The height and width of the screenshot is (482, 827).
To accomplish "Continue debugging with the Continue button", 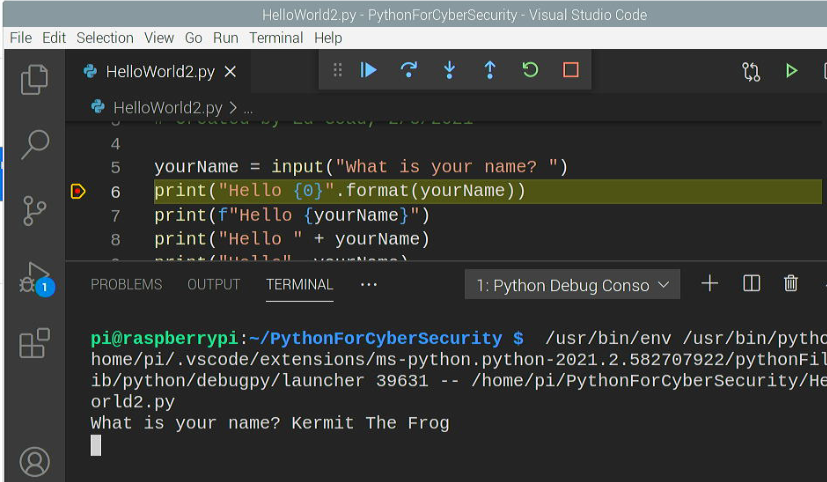I will (x=369, y=70).
